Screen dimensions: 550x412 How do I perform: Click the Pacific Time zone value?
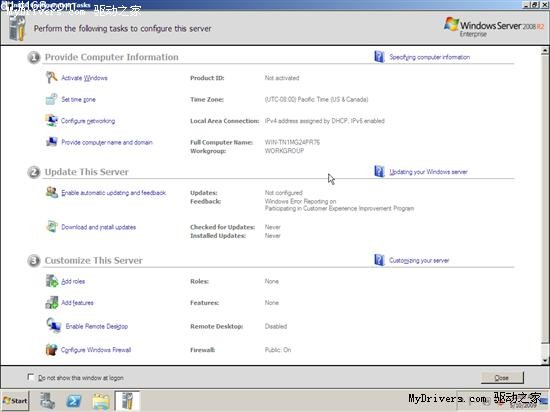coord(316,100)
